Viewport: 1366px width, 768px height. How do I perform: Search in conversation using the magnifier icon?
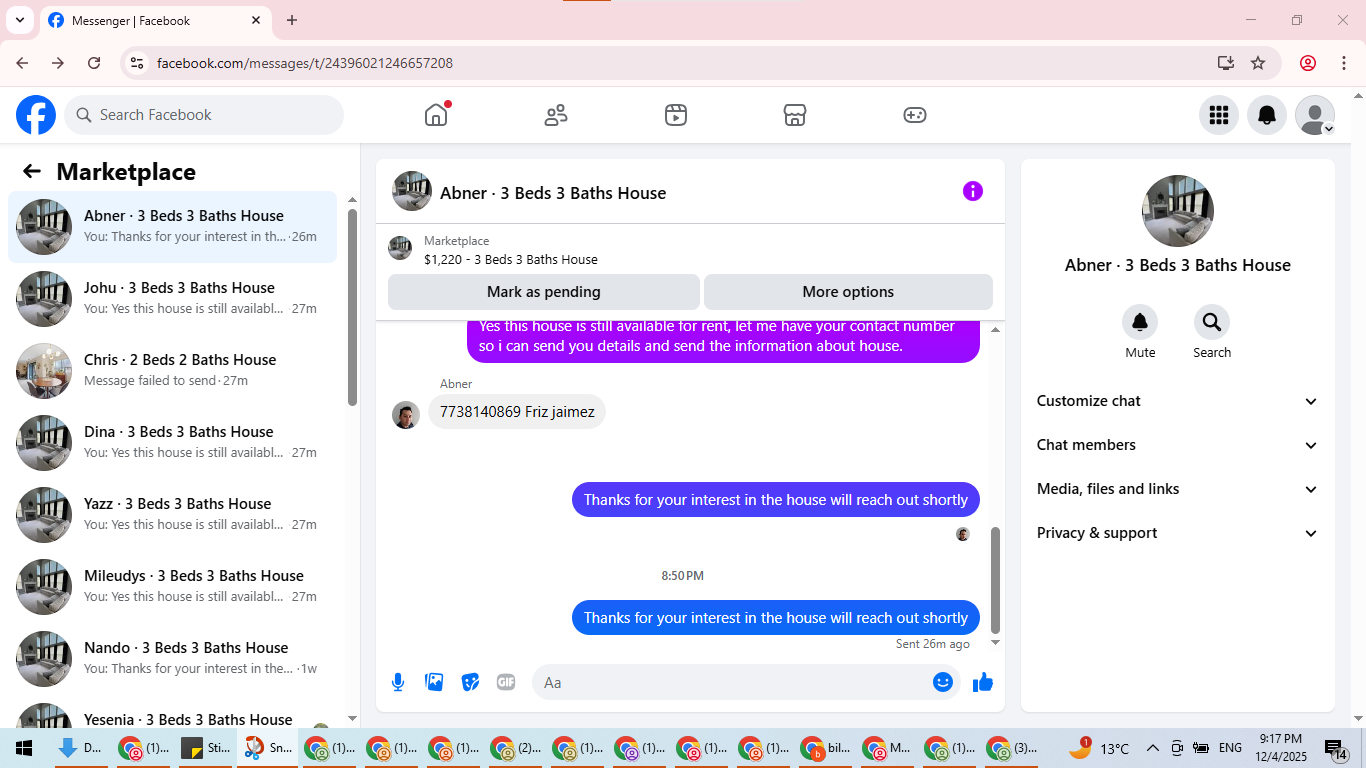[x=1212, y=322]
